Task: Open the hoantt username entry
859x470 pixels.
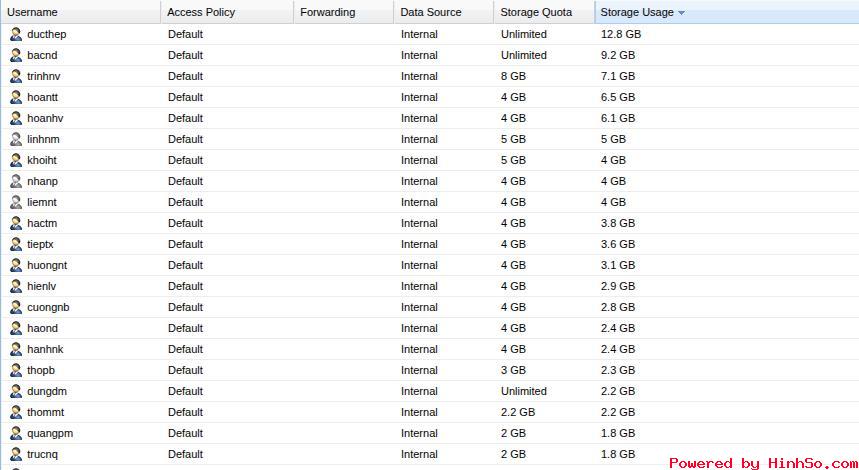Action: [x=43, y=97]
